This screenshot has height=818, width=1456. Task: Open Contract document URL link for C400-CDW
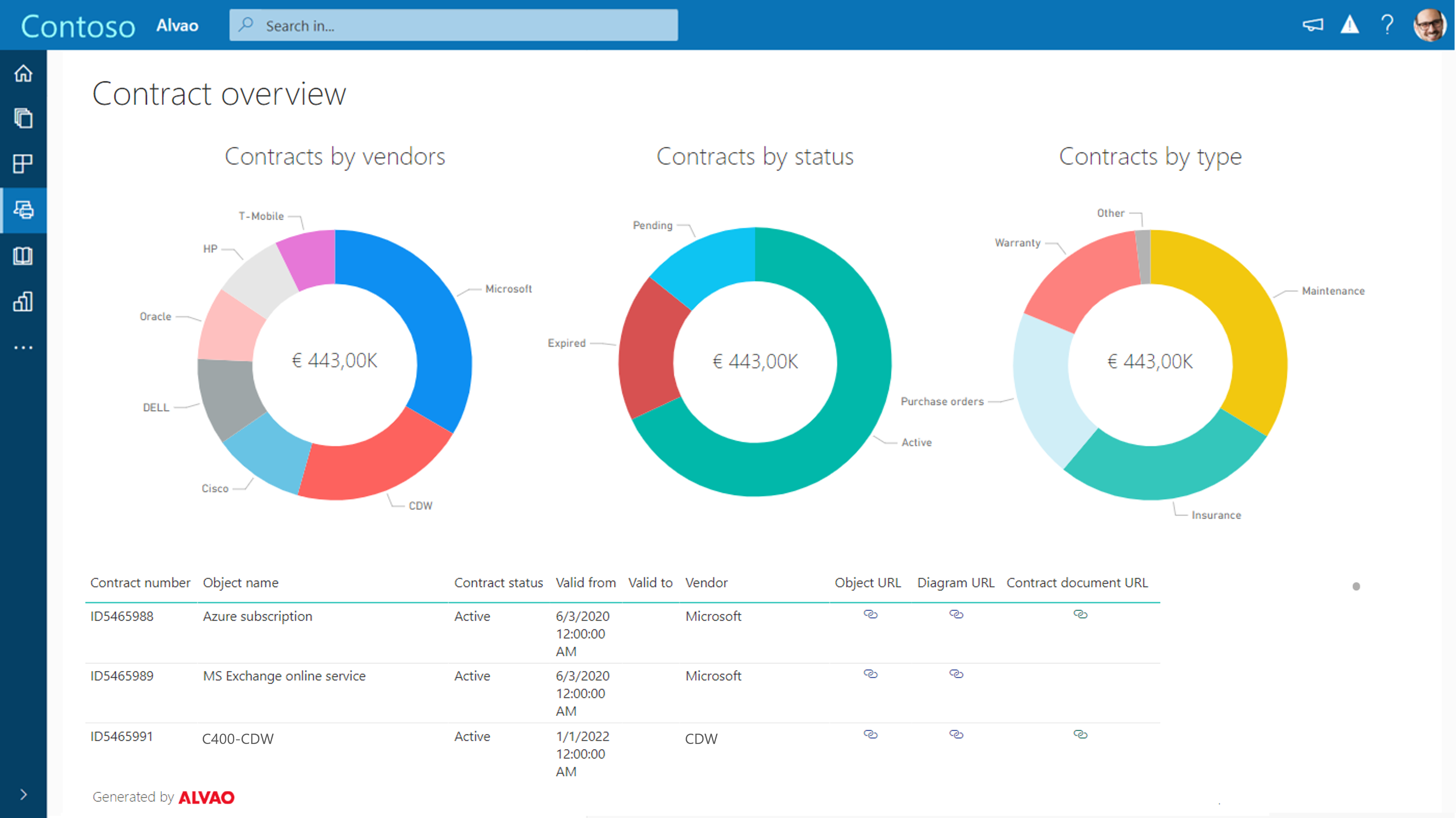click(x=1080, y=734)
